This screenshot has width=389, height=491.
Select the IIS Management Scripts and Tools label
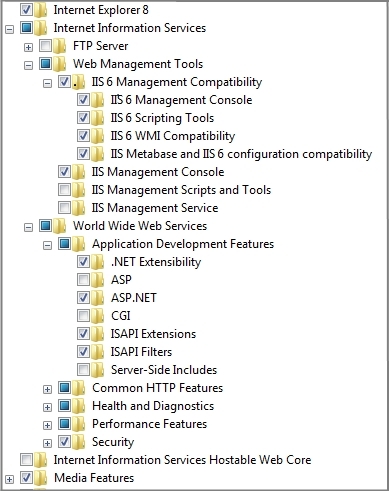click(181, 190)
